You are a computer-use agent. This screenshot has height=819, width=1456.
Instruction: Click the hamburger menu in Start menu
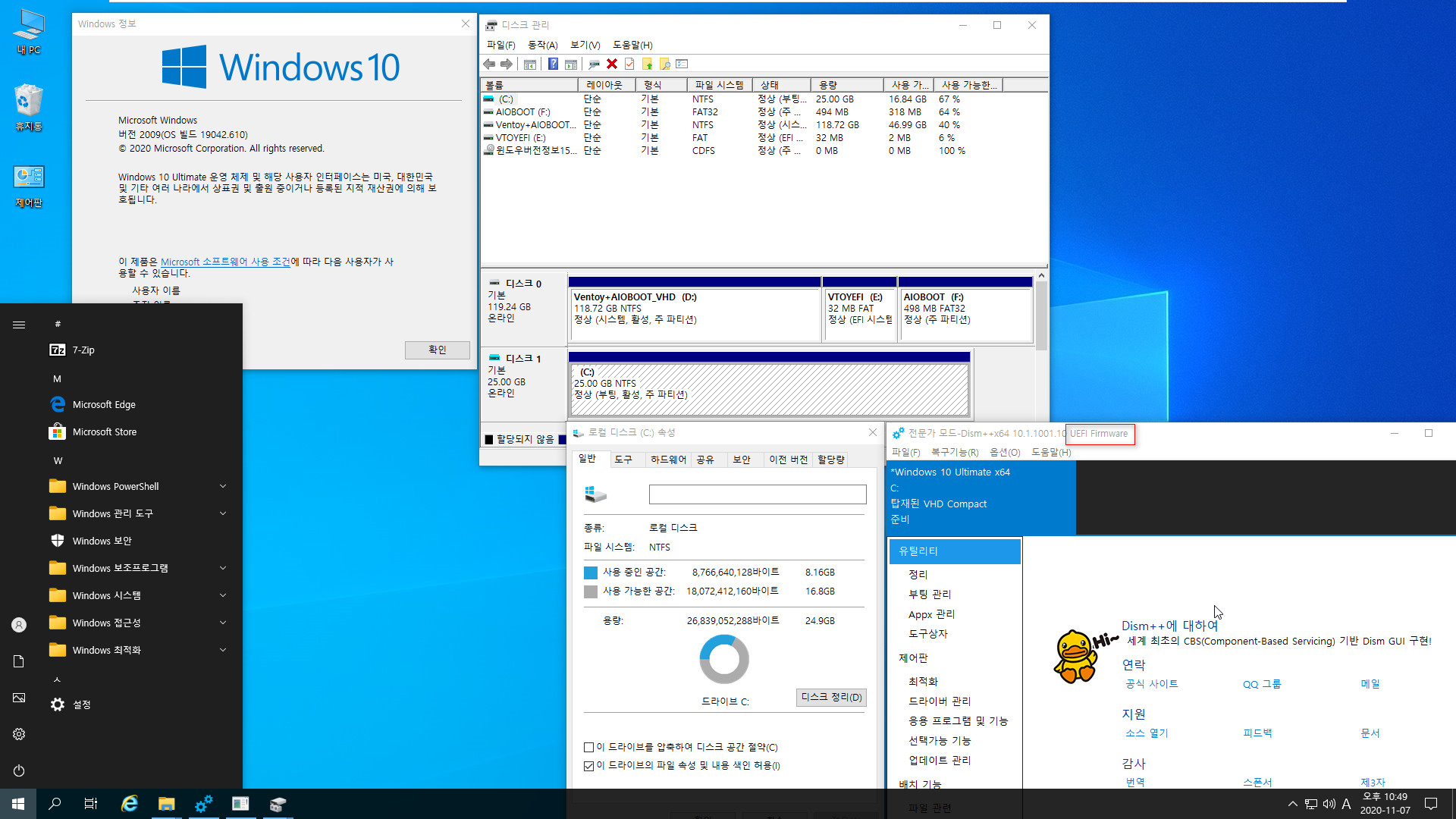pos(19,325)
